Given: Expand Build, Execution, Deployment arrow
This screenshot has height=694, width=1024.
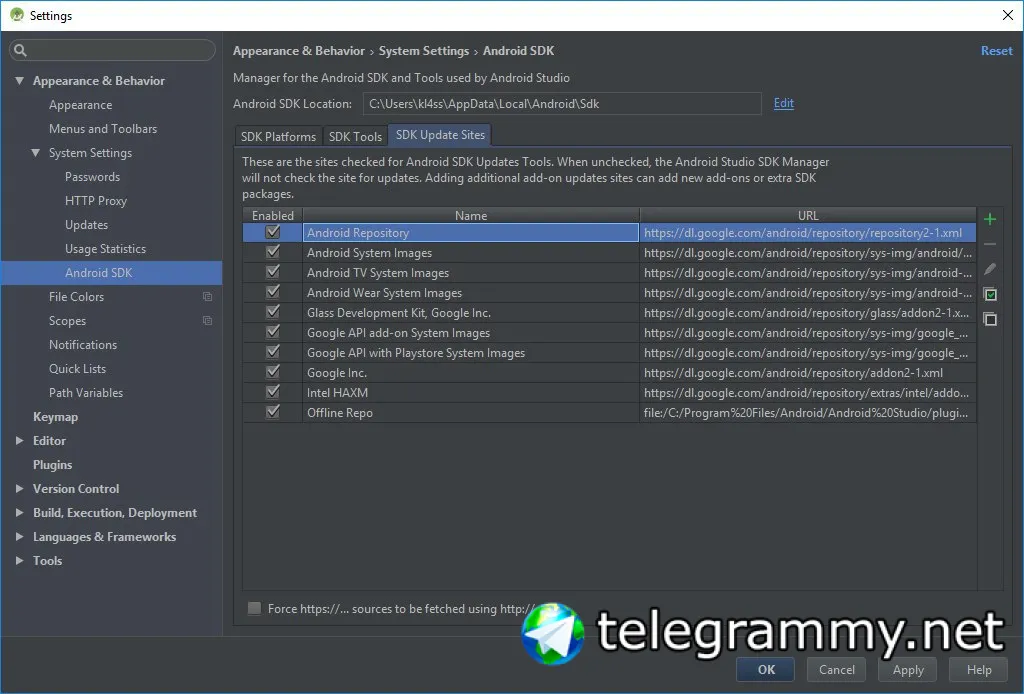Looking at the screenshot, I should [20, 513].
